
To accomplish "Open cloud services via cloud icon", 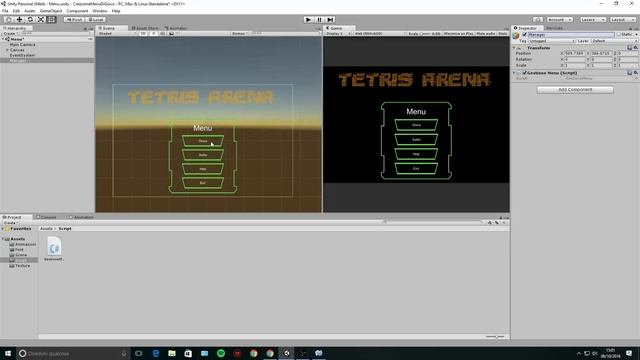I will point(538,20).
